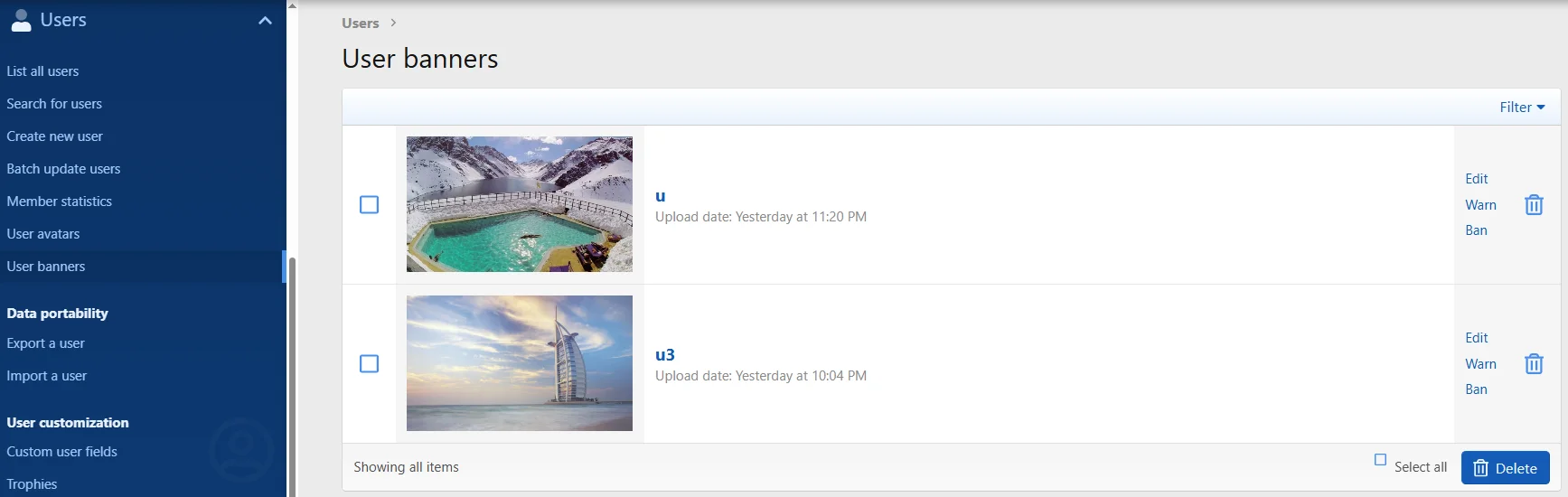Go to User avatars in sidebar
The height and width of the screenshot is (497, 1568).
[x=43, y=234]
